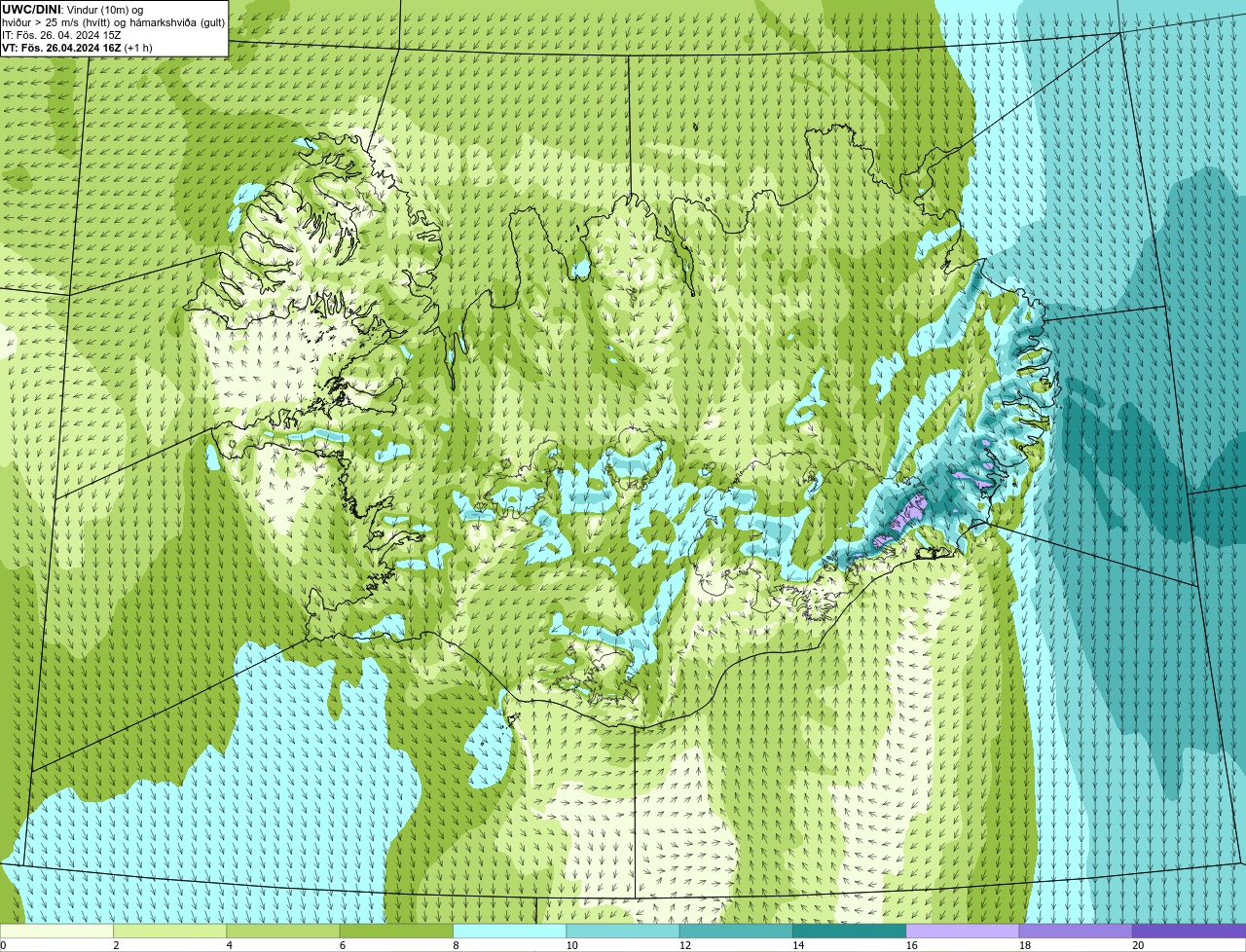
Task: Select the 10–12 m/s teal legend swatch
Action: pyautogui.click(x=623, y=931)
